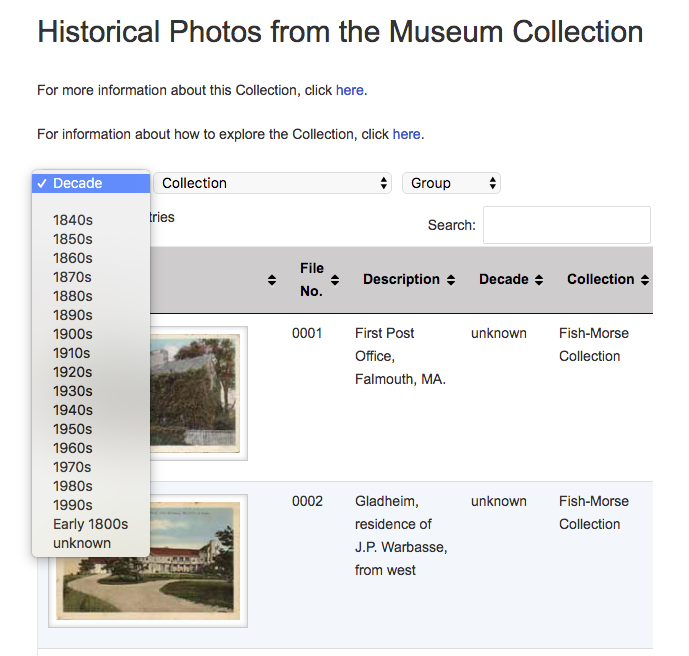Pick 1860s in the dropdown list
This screenshot has height=656, width=689.
pyautogui.click(x=91, y=258)
